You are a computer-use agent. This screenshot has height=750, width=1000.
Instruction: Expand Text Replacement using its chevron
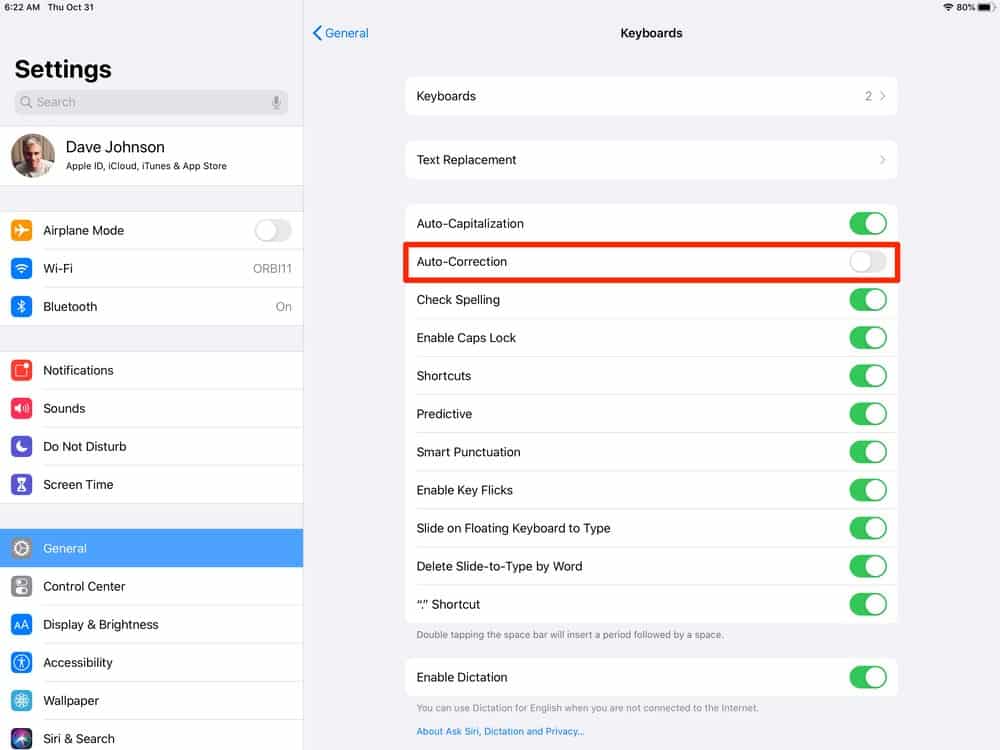pos(882,160)
